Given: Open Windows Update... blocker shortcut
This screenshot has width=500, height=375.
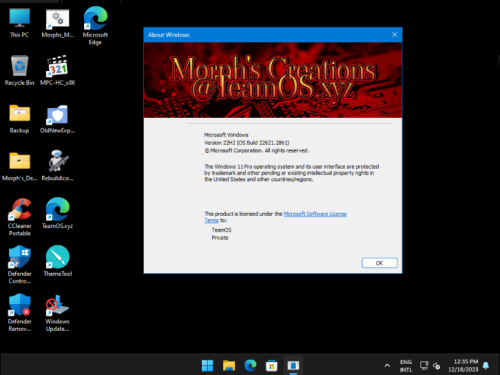Looking at the screenshot, I should (57, 313).
